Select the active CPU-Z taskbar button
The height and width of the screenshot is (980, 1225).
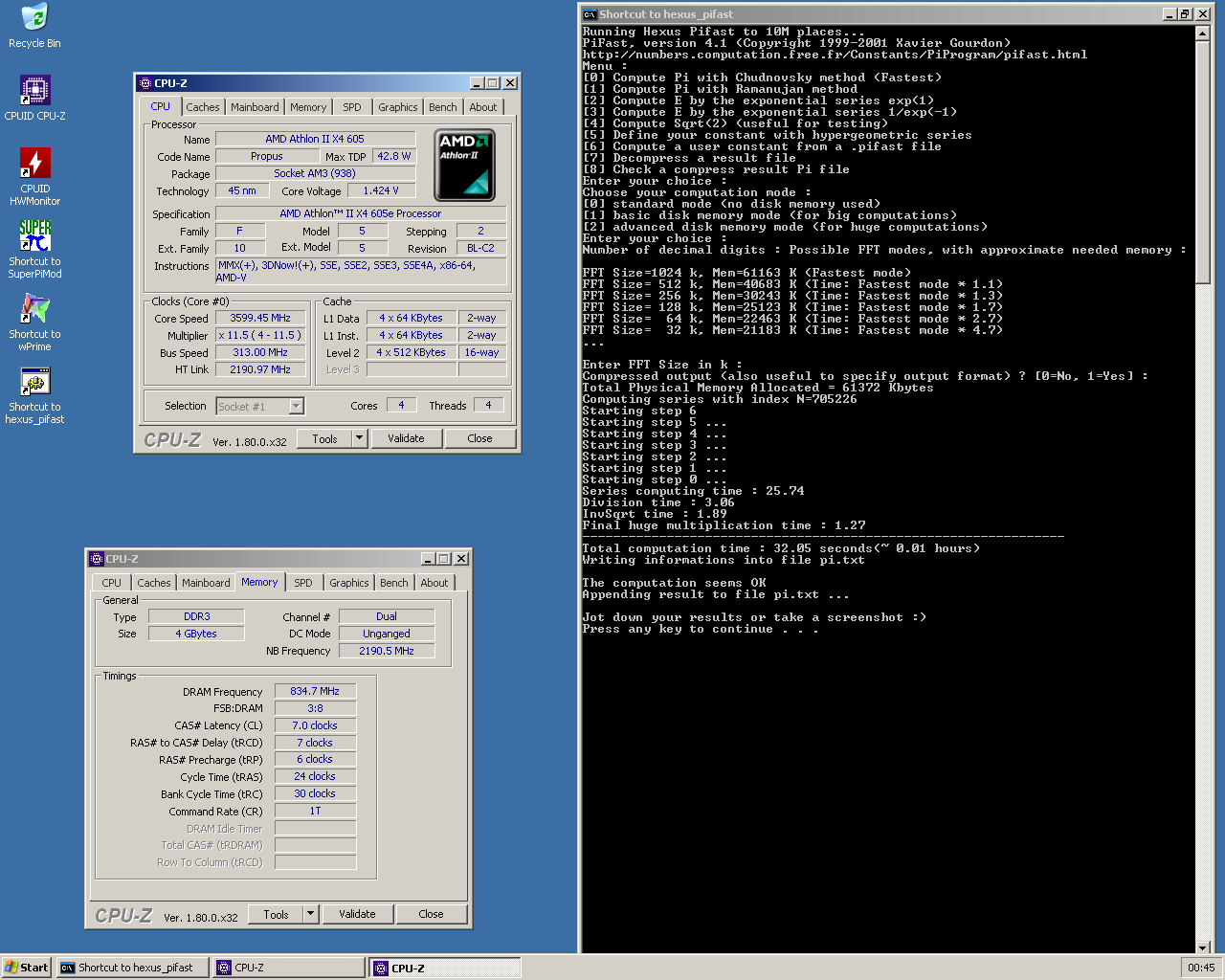(x=445, y=968)
